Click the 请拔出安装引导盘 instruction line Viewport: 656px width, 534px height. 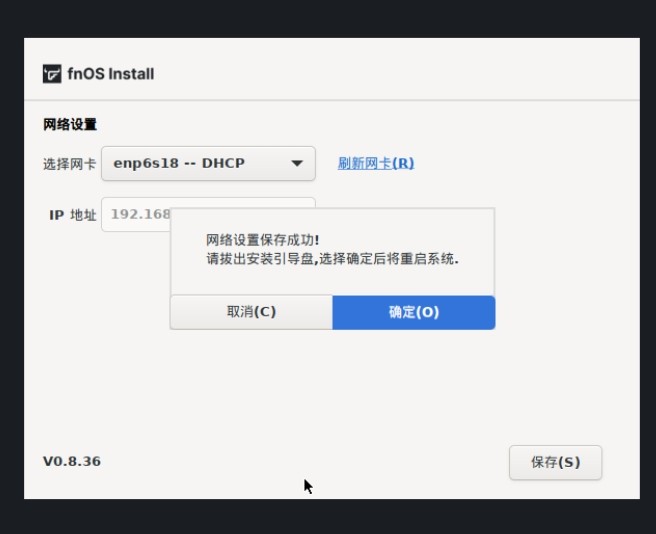click(x=333, y=259)
